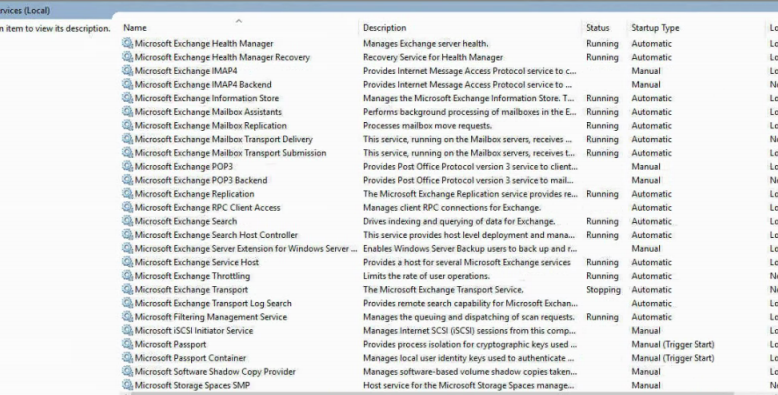Click the Microsoft Exchange Throttling gear icon
The height and width of the screenshot is (395, 778).
point(128,275)
